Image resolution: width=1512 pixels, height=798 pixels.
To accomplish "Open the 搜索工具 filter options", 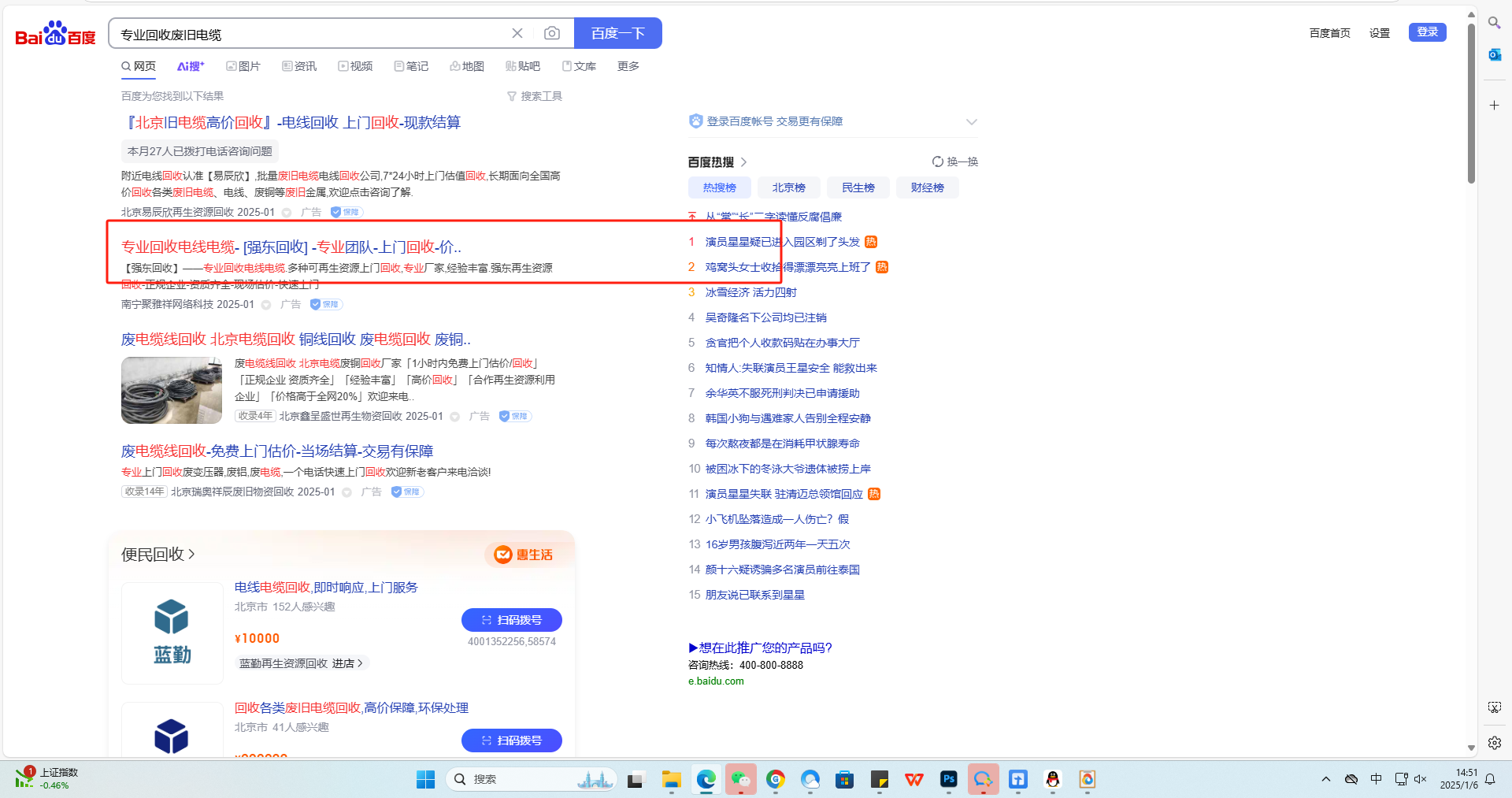I will [x=535, y=96].
